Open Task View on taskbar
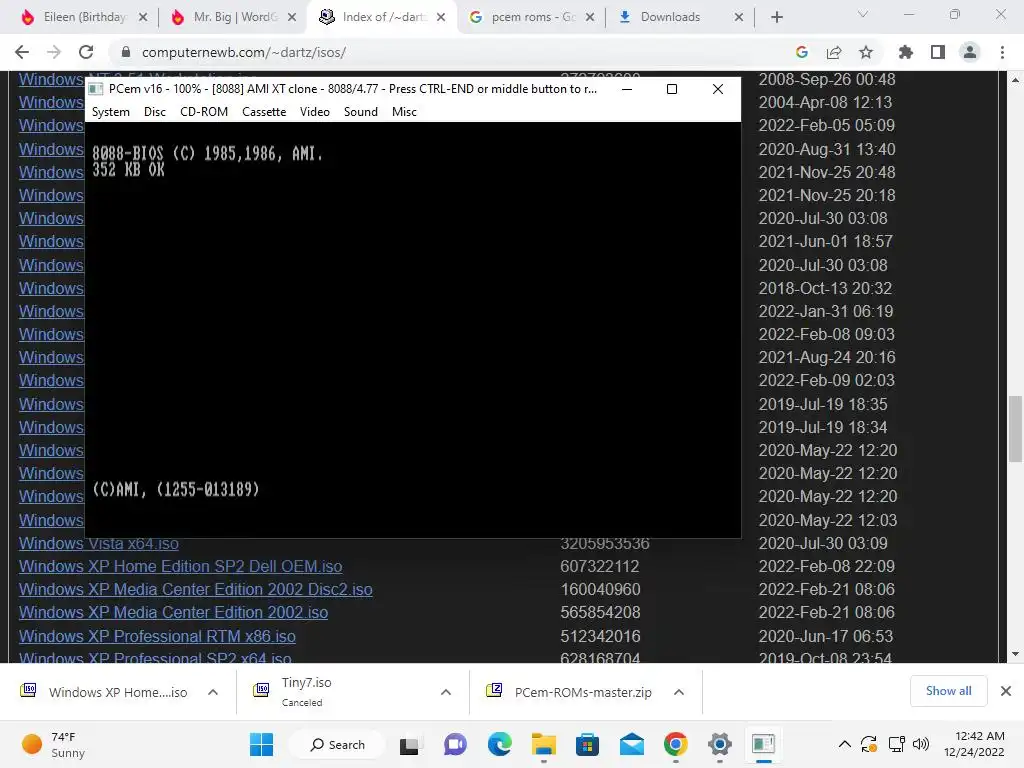Image resolution: width=1024 pixels, height=768 pixels. click(x=410, y=744)
